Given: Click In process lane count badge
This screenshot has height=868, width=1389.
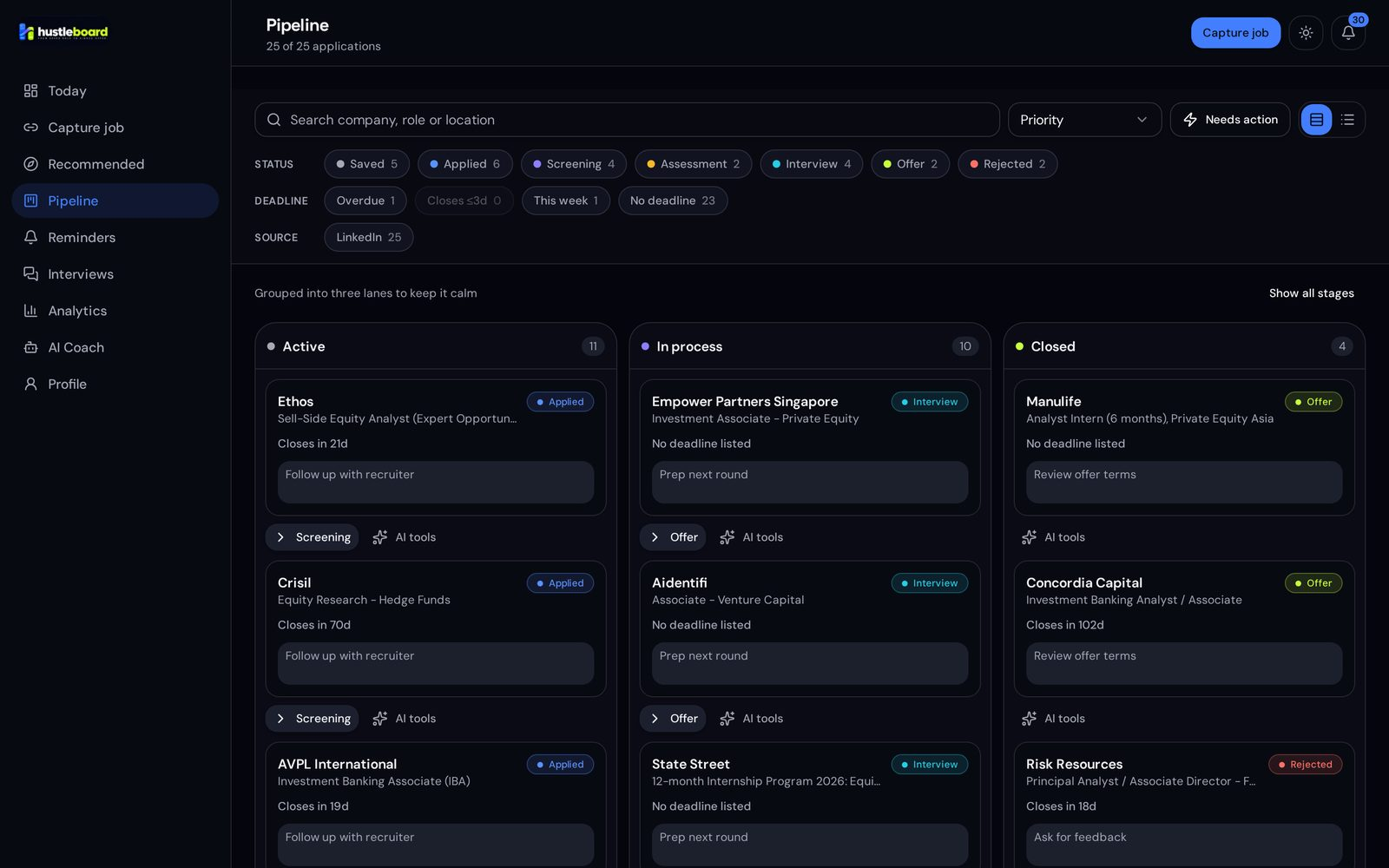Looking at the screenshot, I should pos(965,346).
